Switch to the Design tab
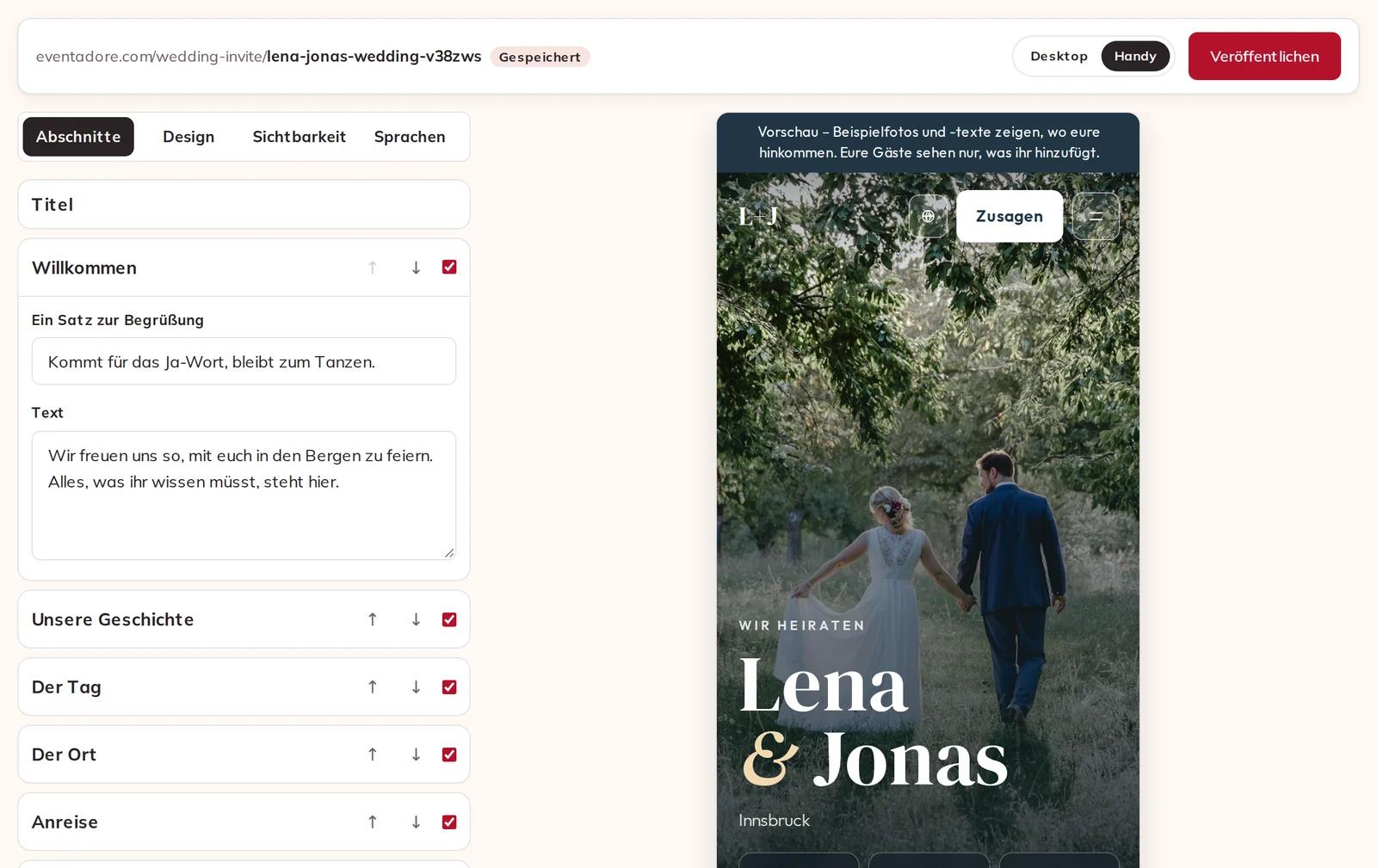The width and height of the screenshot is (1377, 868). click(x=188, y=137)
